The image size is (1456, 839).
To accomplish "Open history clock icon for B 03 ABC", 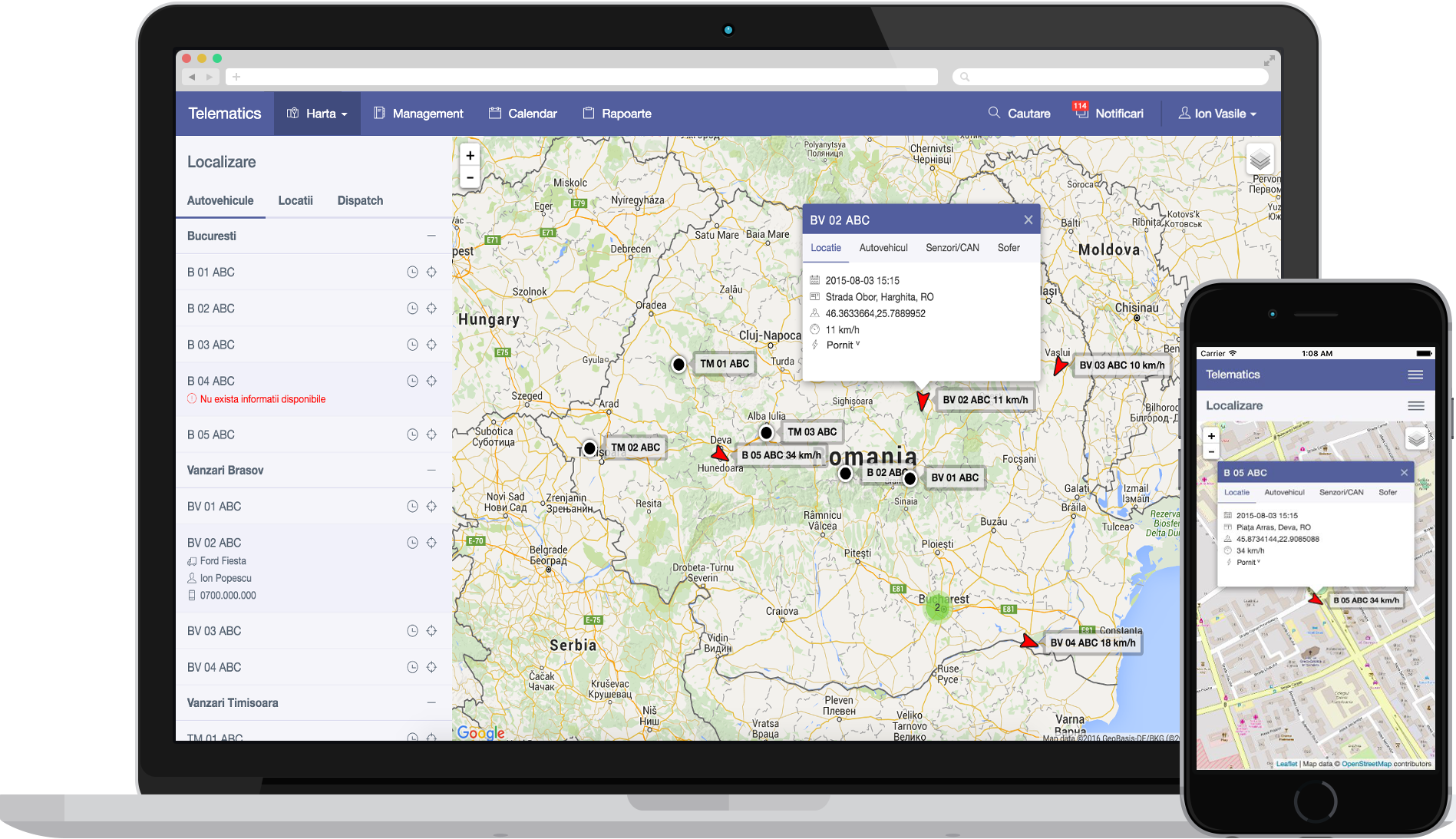I will click(412, 345).
